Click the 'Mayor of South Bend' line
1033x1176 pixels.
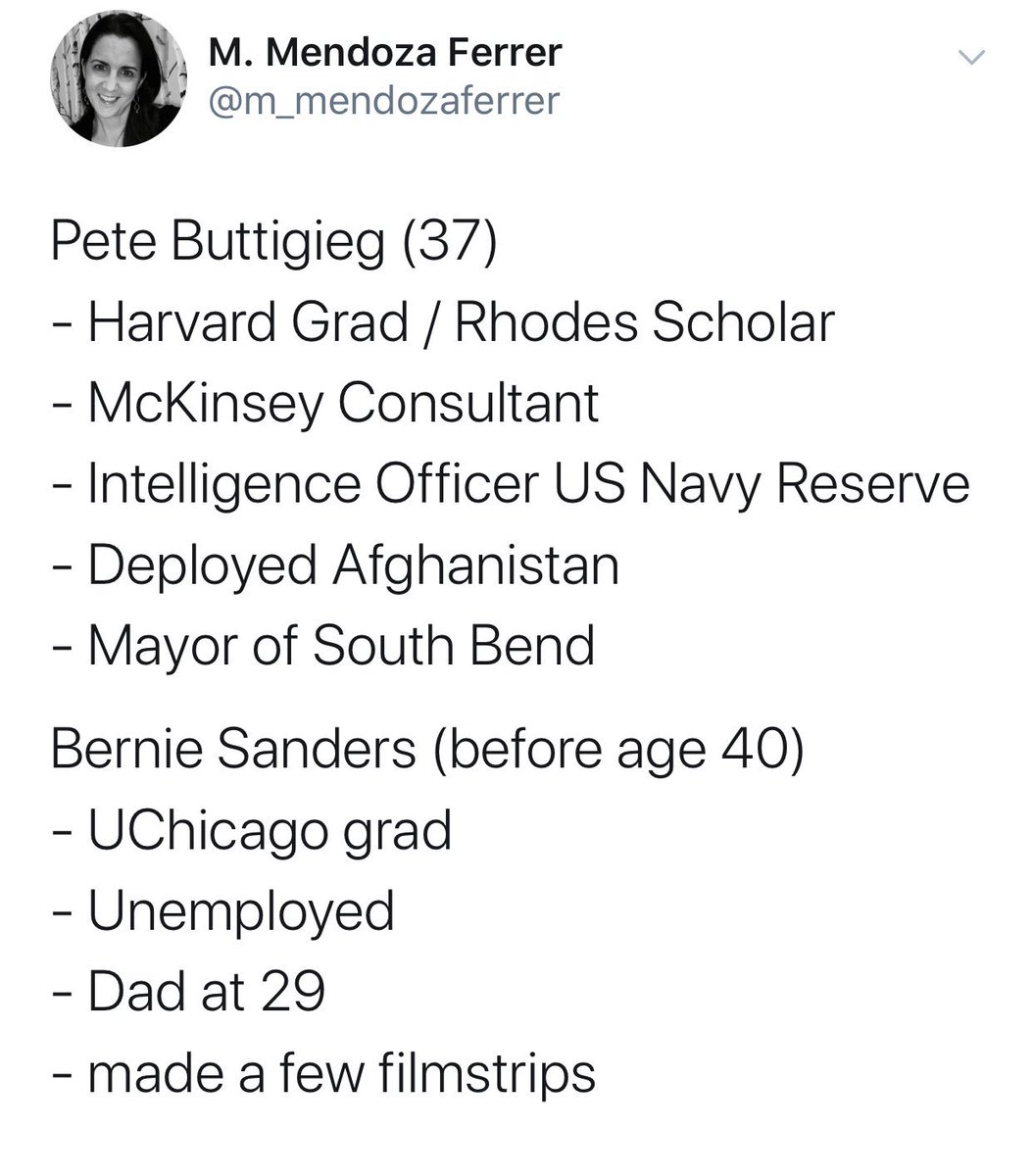(341, 646)
